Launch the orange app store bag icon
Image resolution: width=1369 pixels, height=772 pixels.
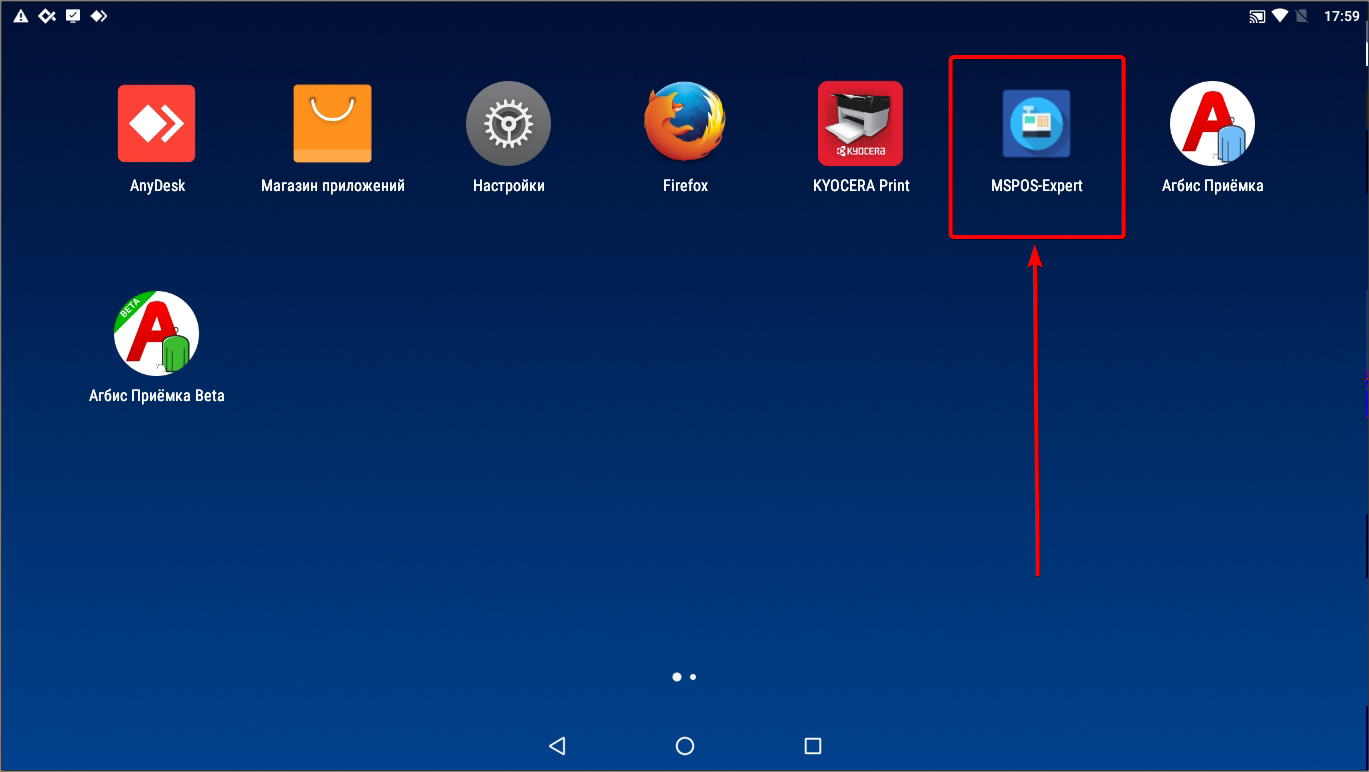coord(332,124)
